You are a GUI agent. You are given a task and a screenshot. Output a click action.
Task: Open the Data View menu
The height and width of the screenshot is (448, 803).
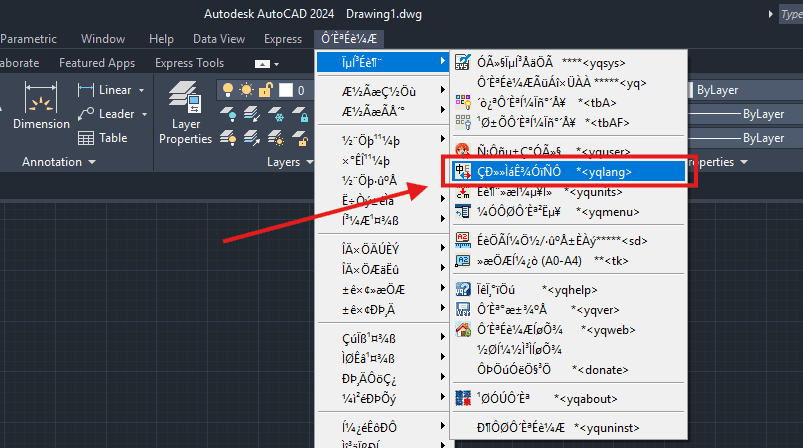pos(219,39)
